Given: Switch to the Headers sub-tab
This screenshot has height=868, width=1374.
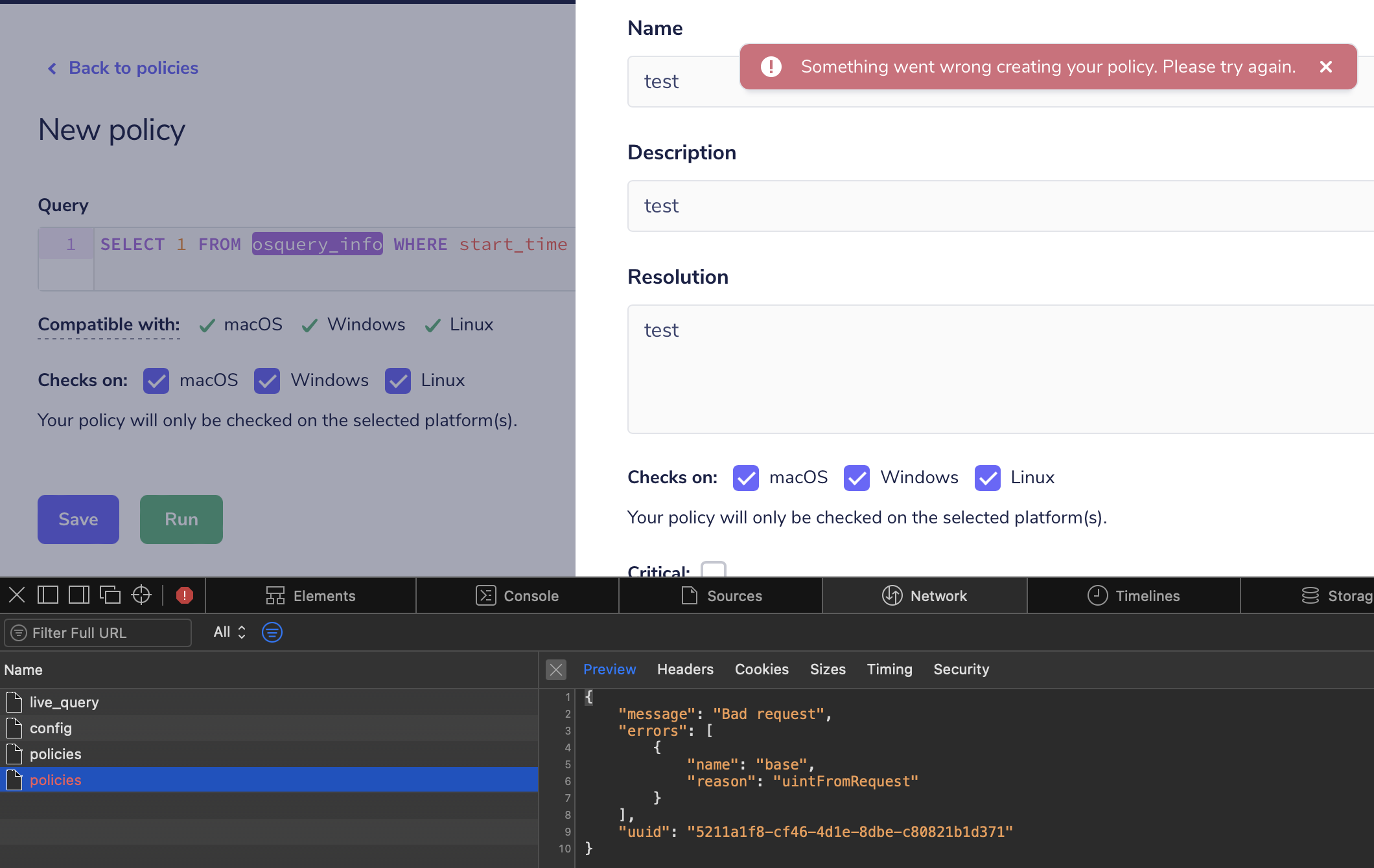Looking at the screenshot, I should [x=685, y=669].
